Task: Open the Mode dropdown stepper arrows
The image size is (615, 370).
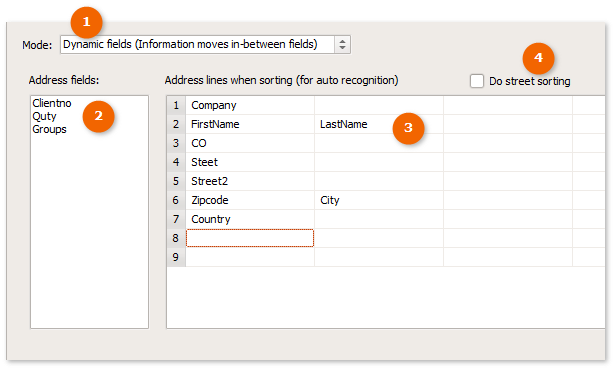Action: 342,44
